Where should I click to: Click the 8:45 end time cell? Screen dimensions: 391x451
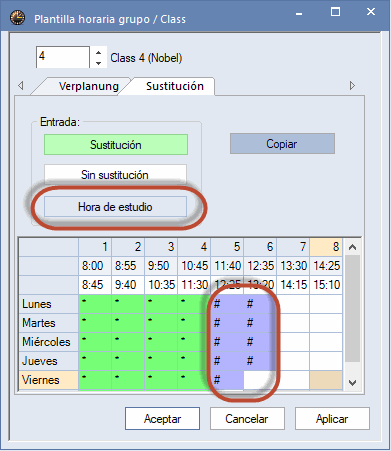pyautogui.click(x=95, y=285)
